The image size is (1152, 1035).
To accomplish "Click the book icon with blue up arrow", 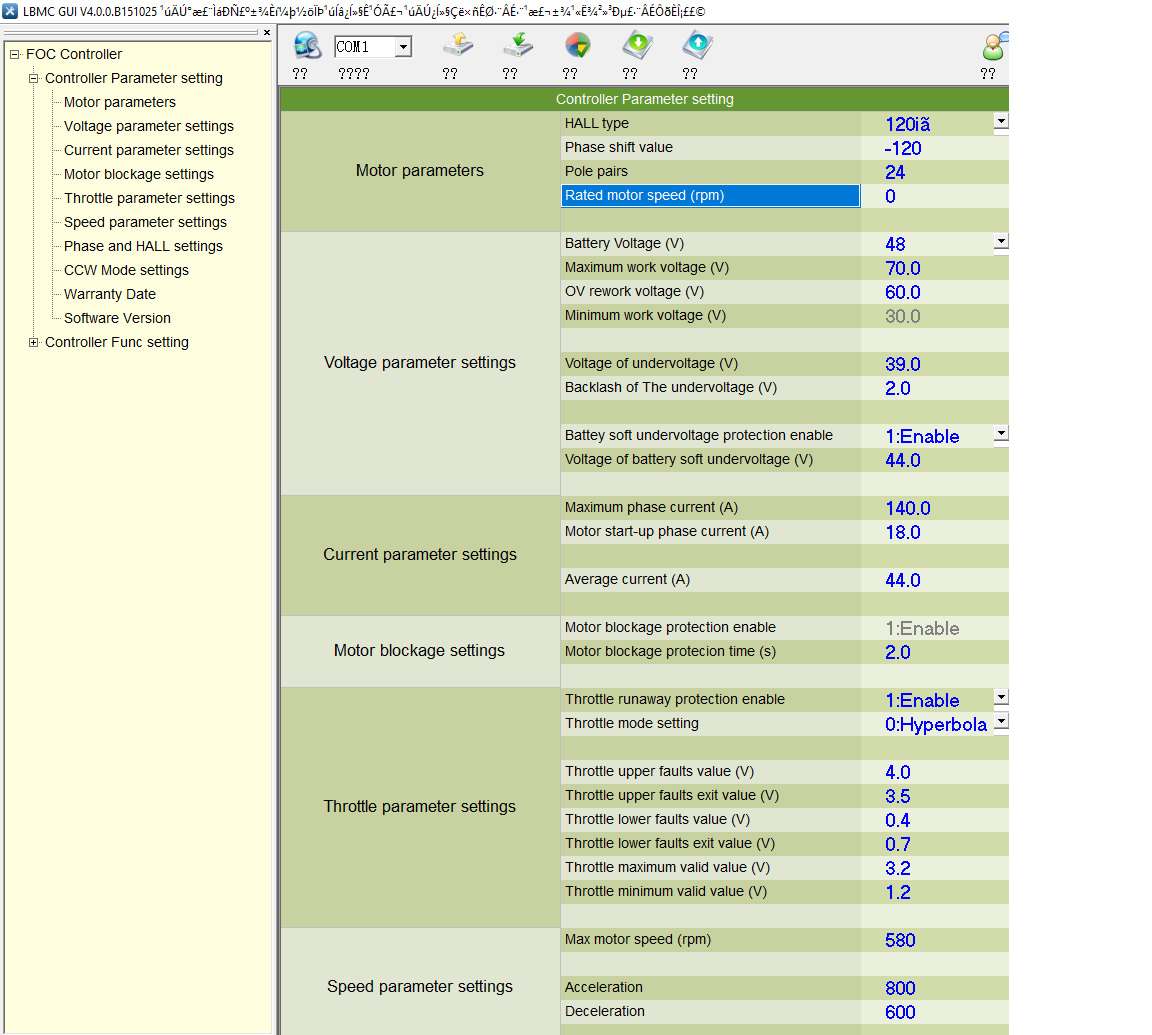I will point(697,46).
